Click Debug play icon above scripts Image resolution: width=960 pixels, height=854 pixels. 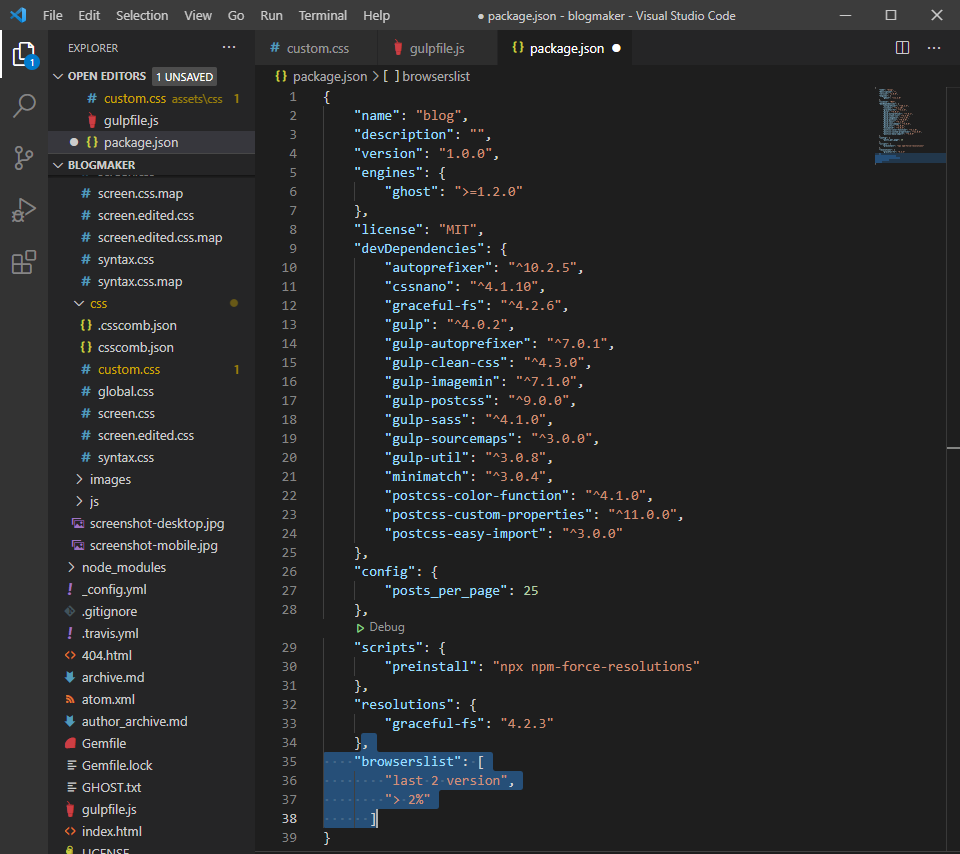(x=360, y=627)
